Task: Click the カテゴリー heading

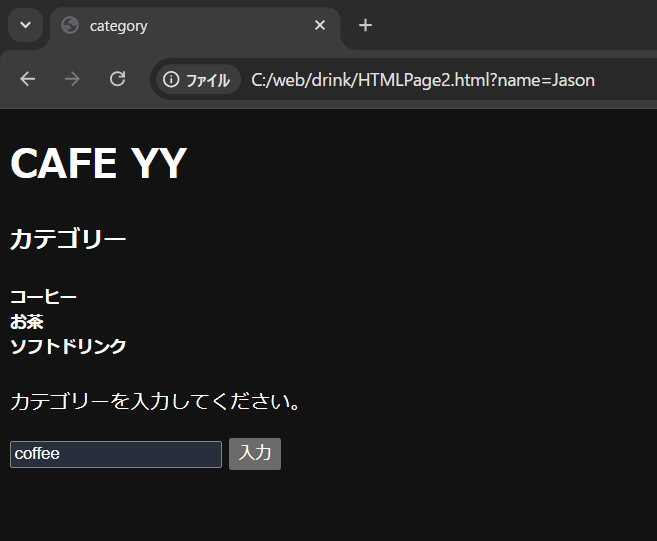Action: coord(68,239)
